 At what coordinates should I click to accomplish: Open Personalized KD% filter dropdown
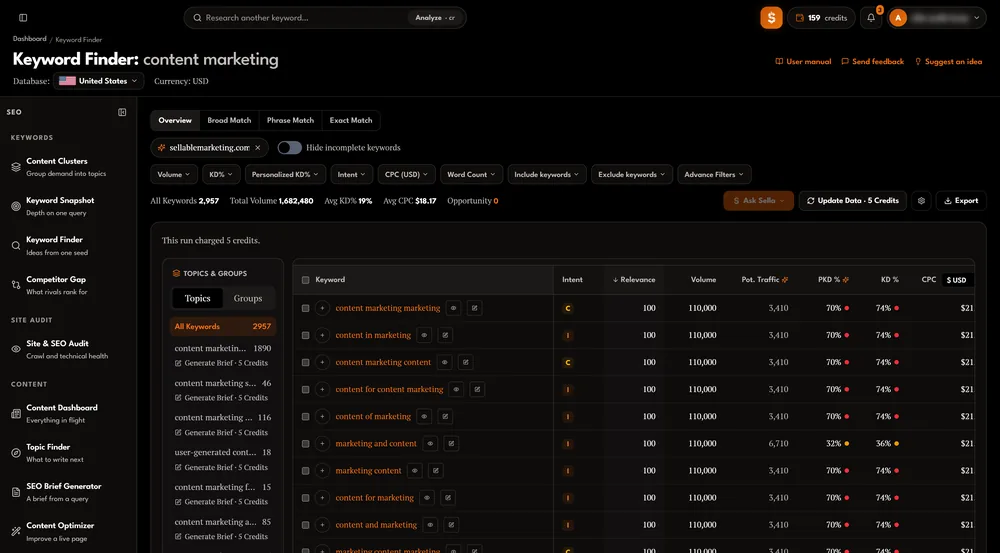pos(285,175)
